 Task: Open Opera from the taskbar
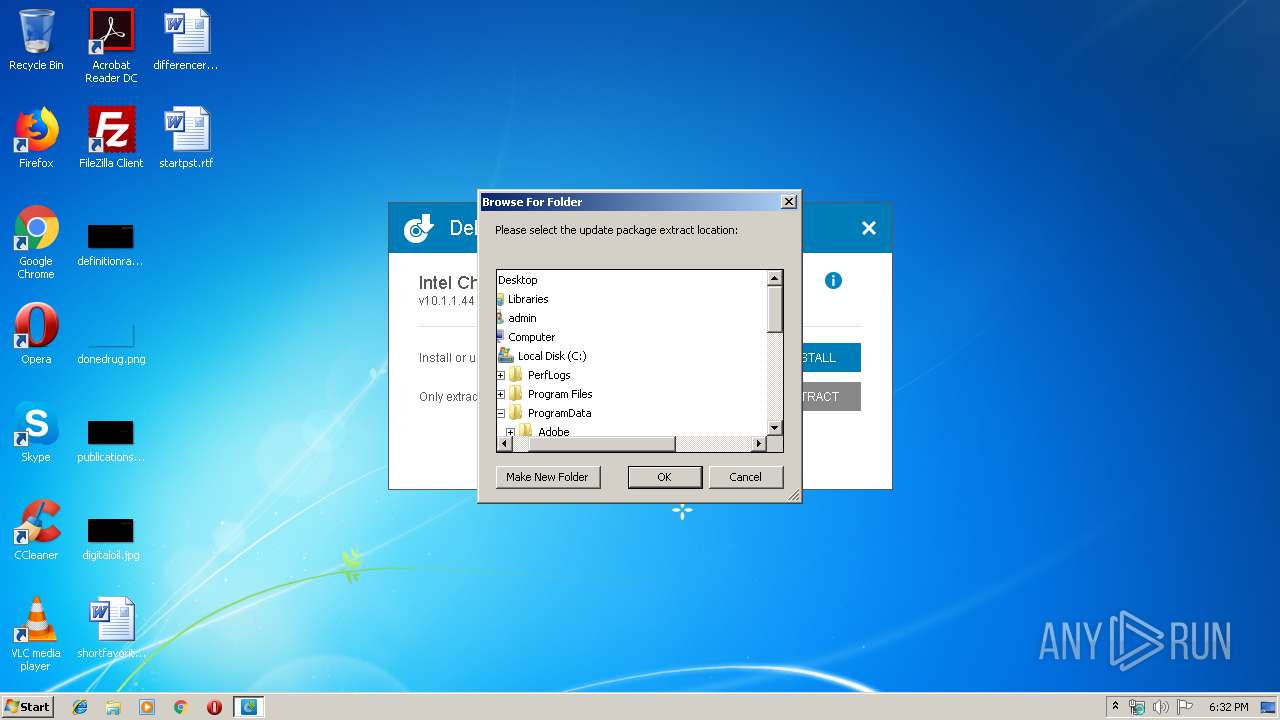pyautogui.click(x=214, y=707)
